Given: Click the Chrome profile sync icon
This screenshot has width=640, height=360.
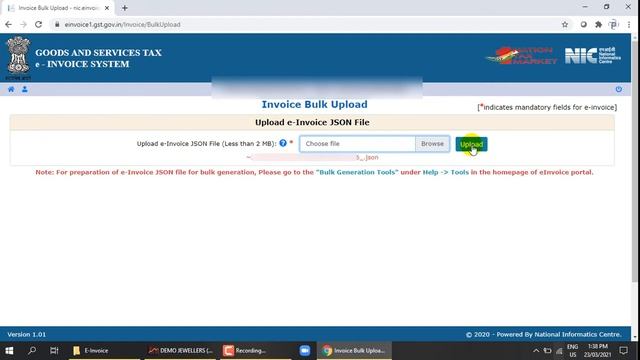Looking at the screenshot, I should pos(613,24).
